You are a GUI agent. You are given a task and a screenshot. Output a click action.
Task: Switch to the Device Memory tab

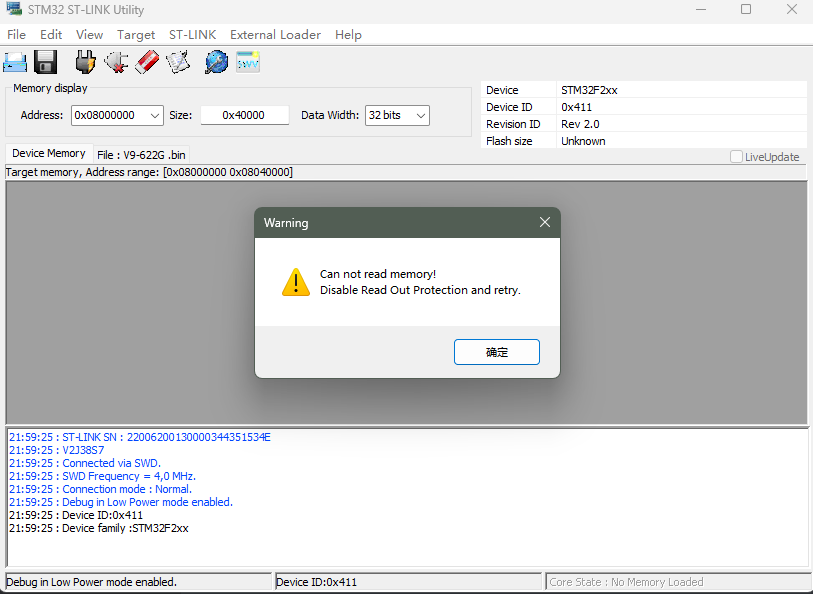49,153
